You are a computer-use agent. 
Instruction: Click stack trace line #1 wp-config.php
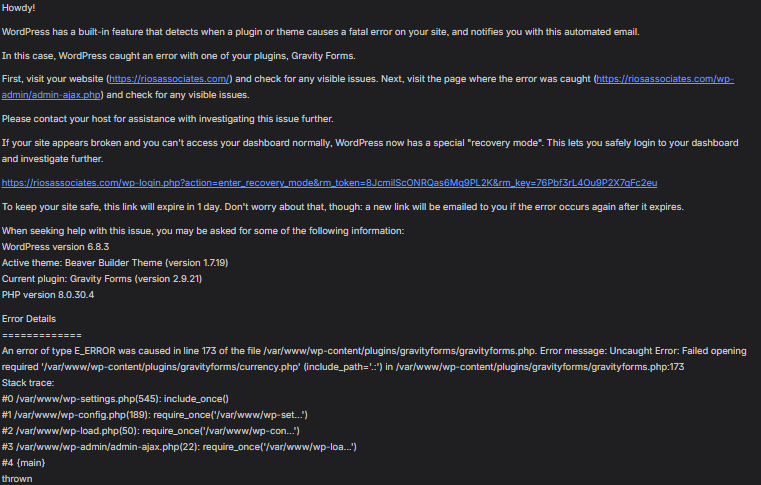click(x=154, y=415)
